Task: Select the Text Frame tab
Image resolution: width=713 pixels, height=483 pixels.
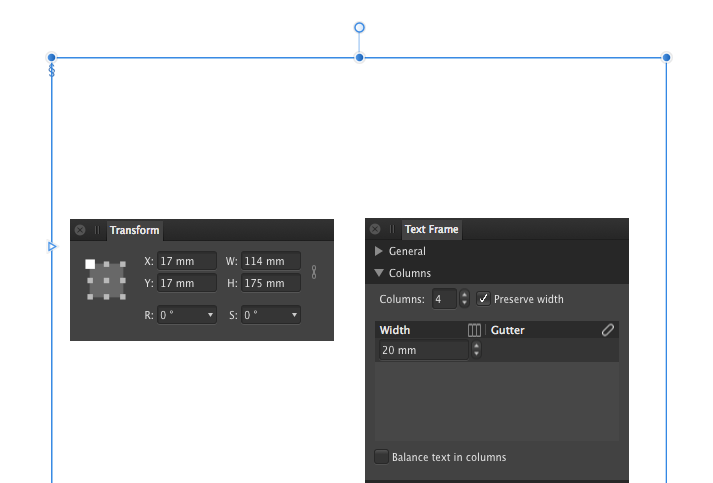Action: coord(432,229)
